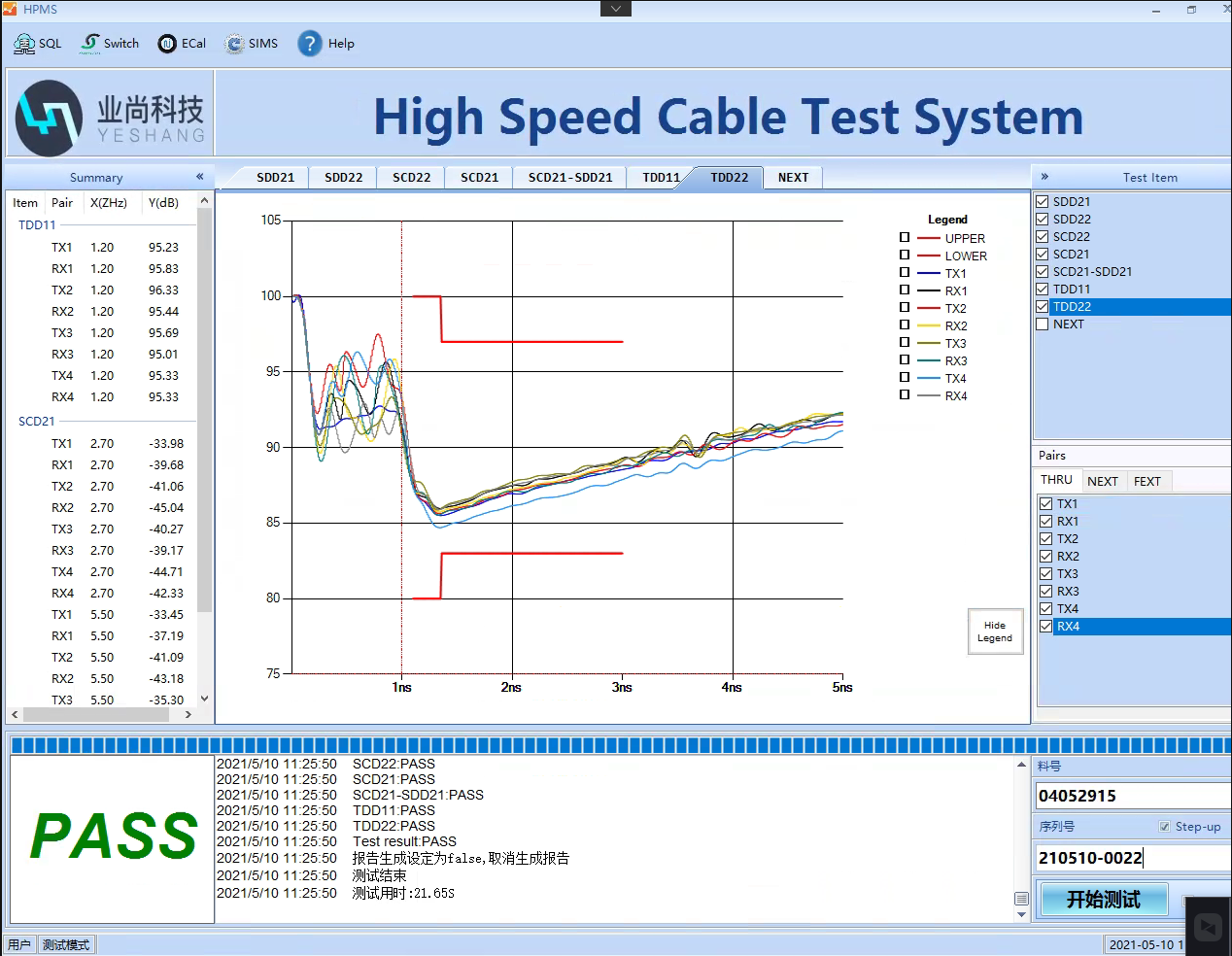Uncheck RX4 in Pairs list
This screenshot has height=956, width=1232.
pos(1046,627)
